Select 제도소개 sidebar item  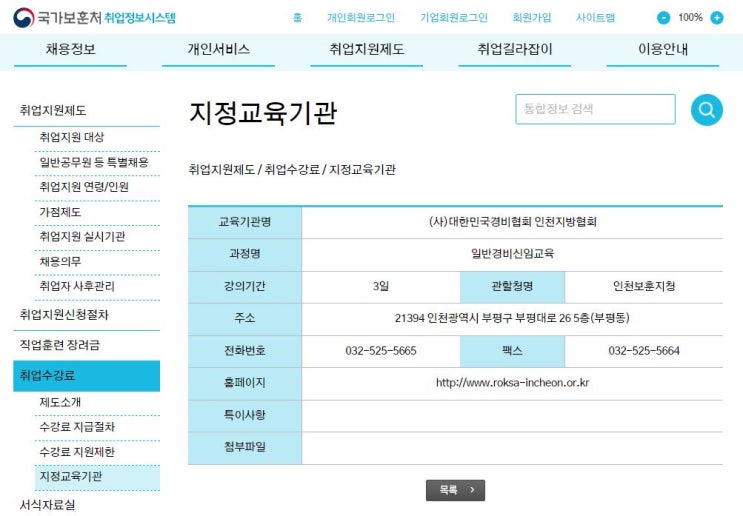pos(60,402)
